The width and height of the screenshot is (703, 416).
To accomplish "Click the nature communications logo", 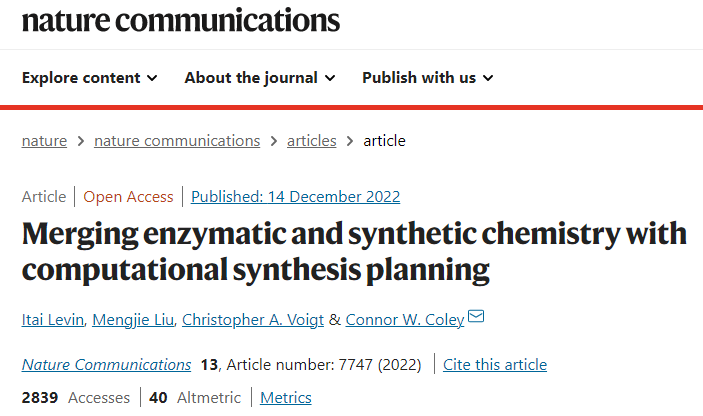I will point(180,20).
